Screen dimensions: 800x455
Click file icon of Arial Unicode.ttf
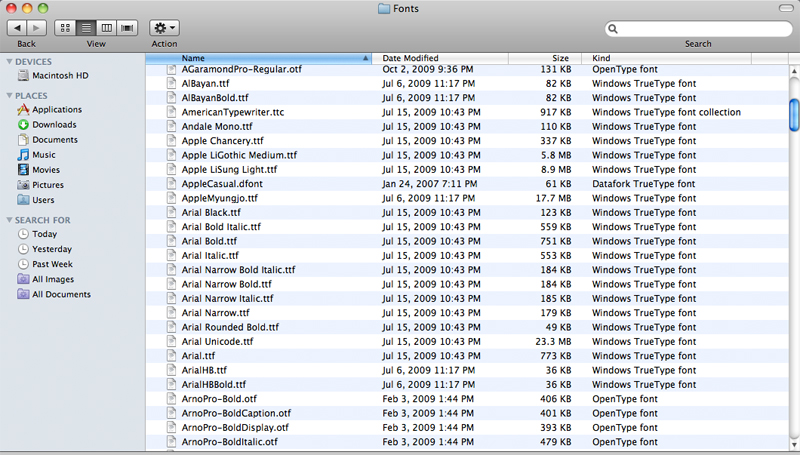[x=171, y=342]
